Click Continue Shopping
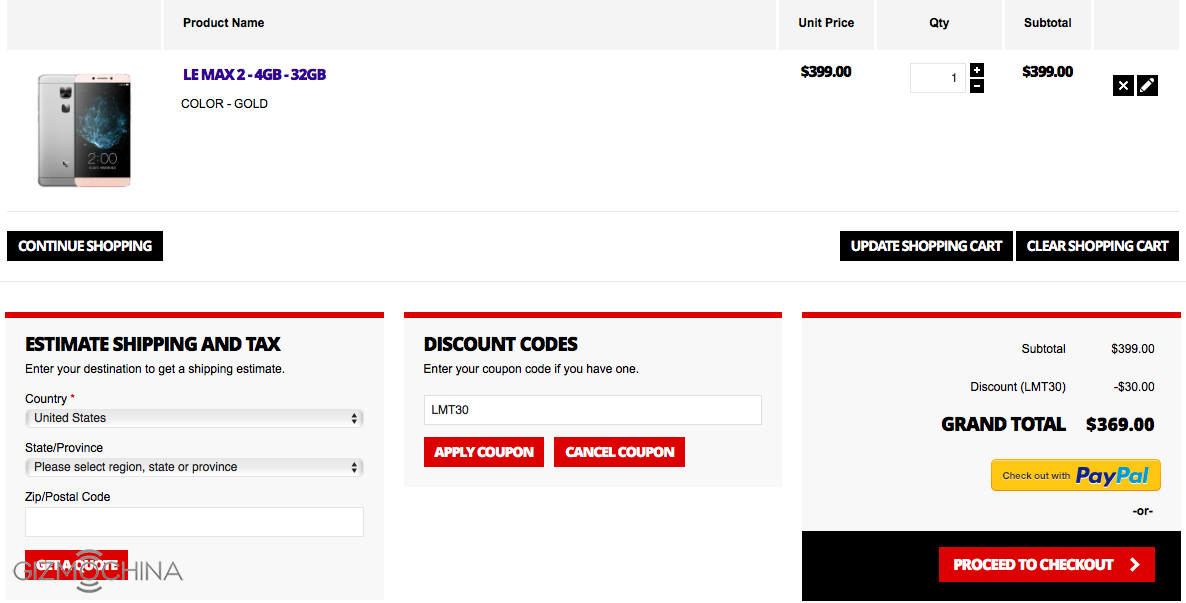Image resolution: width=1186 pixels, height=603 pixels. click(85, 246)
